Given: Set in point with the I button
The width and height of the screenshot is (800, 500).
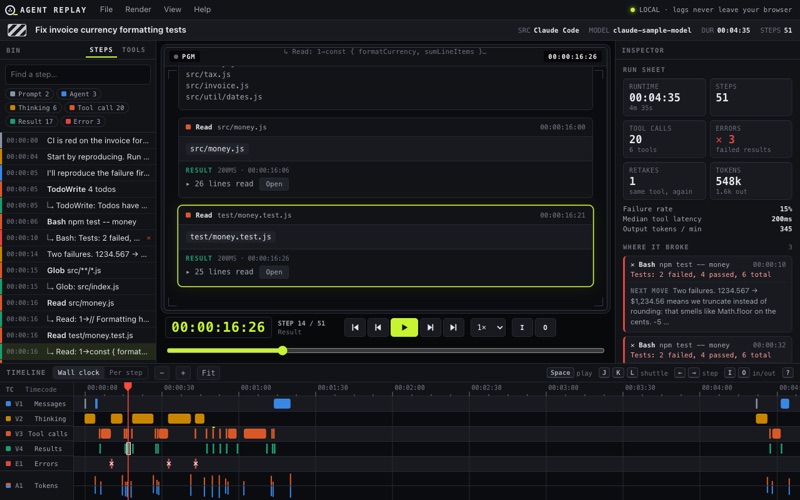Looking at the screenshot, I should pos(522,328).
